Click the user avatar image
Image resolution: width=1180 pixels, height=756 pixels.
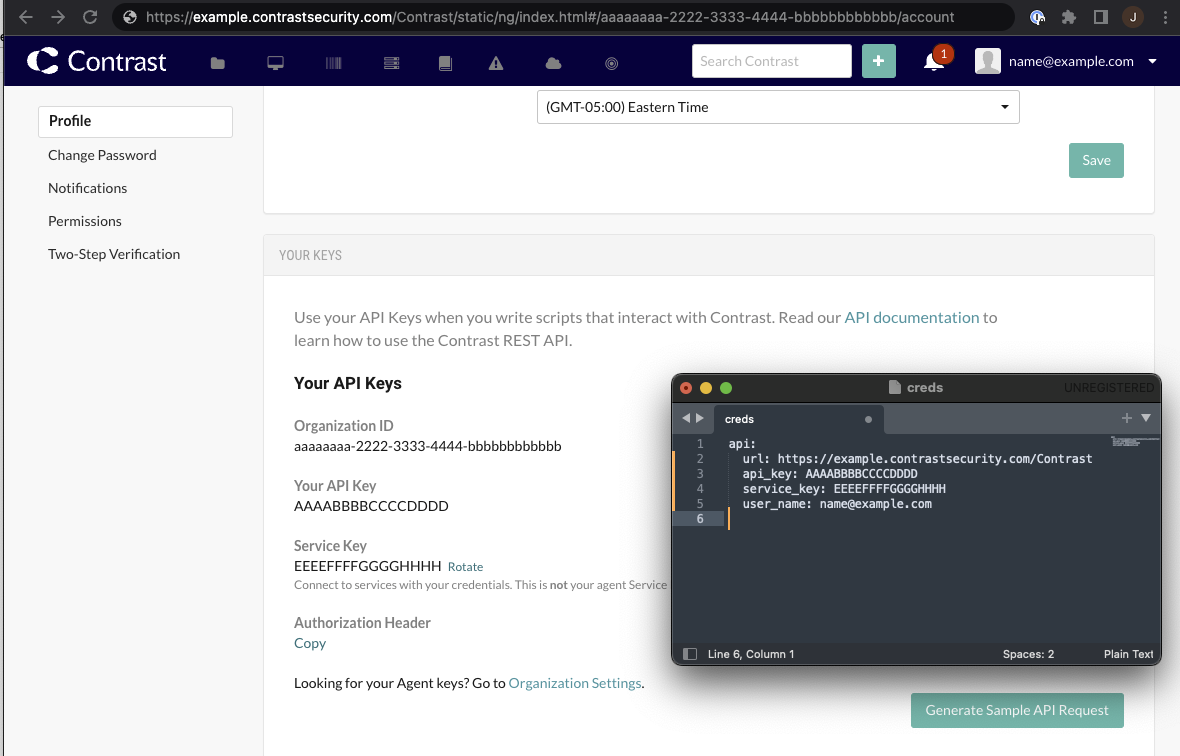click(x=987, y=61)
